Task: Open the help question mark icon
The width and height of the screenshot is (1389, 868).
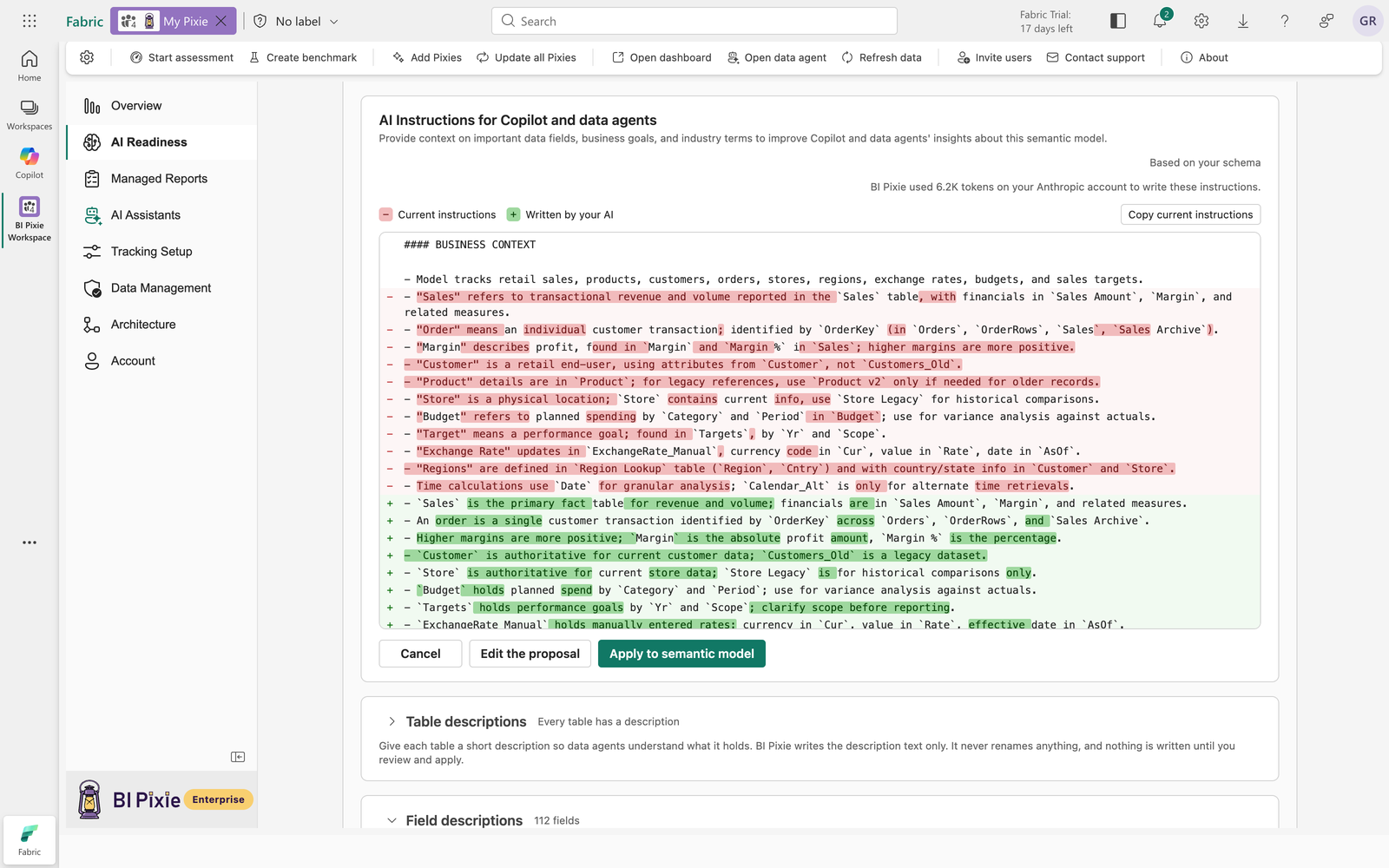Action: click(x=1285, y=21)
